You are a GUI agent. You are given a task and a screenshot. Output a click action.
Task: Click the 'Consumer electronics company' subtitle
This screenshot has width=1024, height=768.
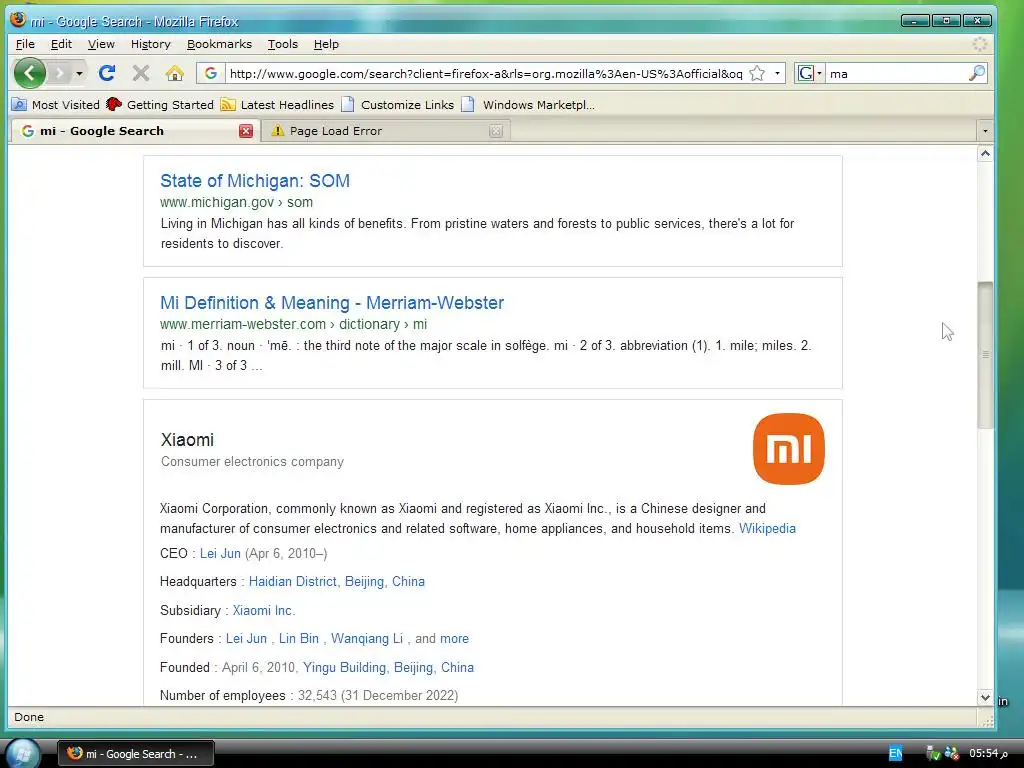[x=252, y=461]
